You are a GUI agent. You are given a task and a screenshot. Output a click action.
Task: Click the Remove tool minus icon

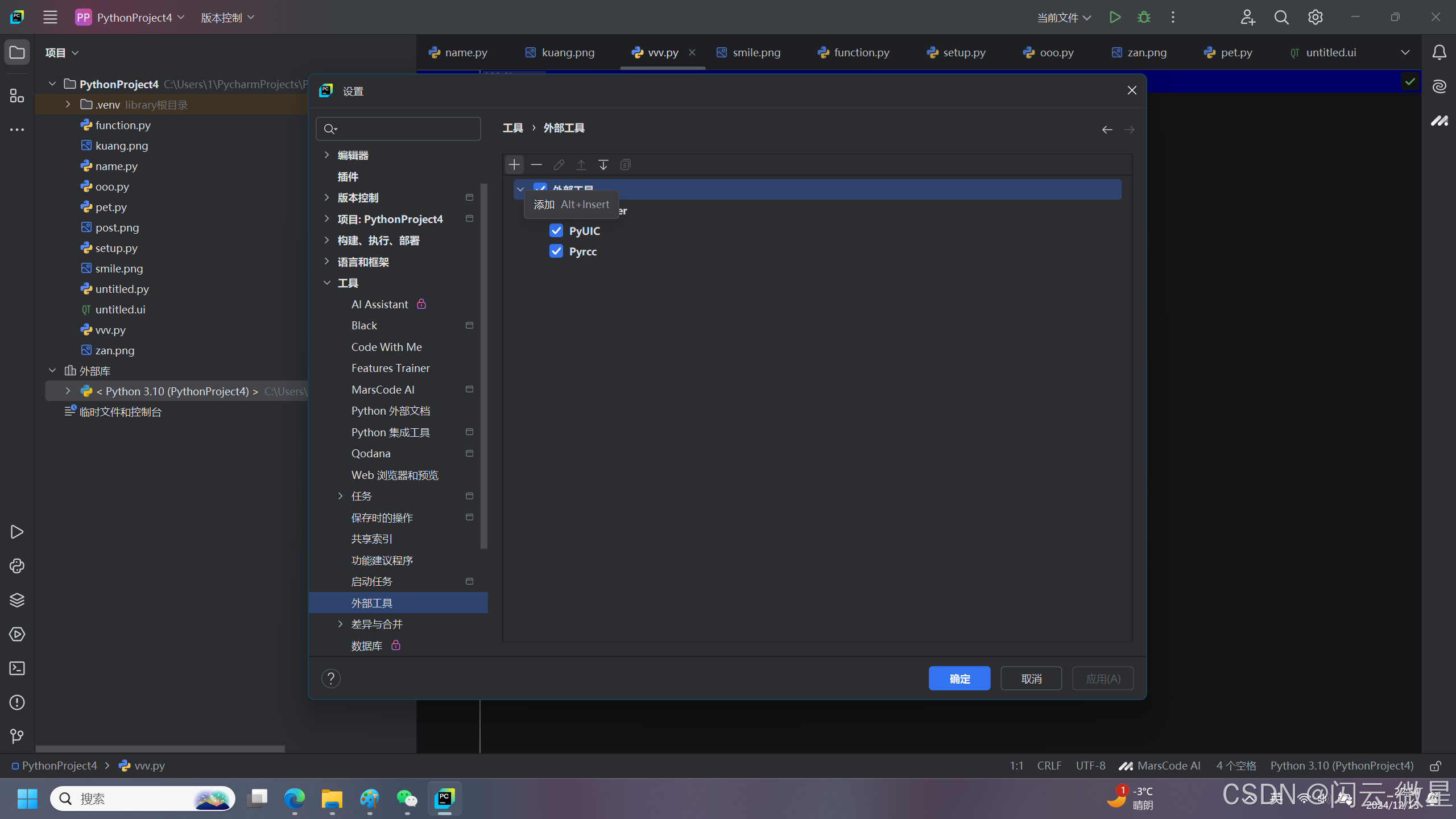[536, 165]
